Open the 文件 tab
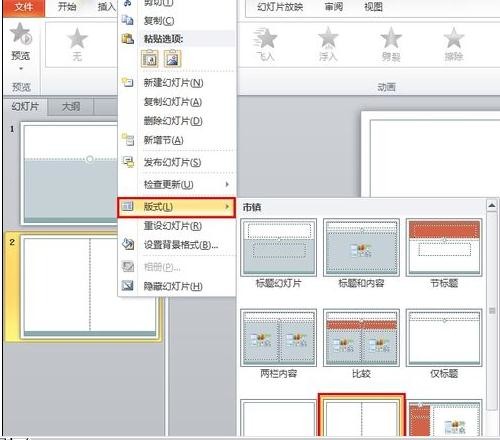Image resolution: width=500 pixels, height=440 pixels. pyautogui.click(x=24, y=7)
